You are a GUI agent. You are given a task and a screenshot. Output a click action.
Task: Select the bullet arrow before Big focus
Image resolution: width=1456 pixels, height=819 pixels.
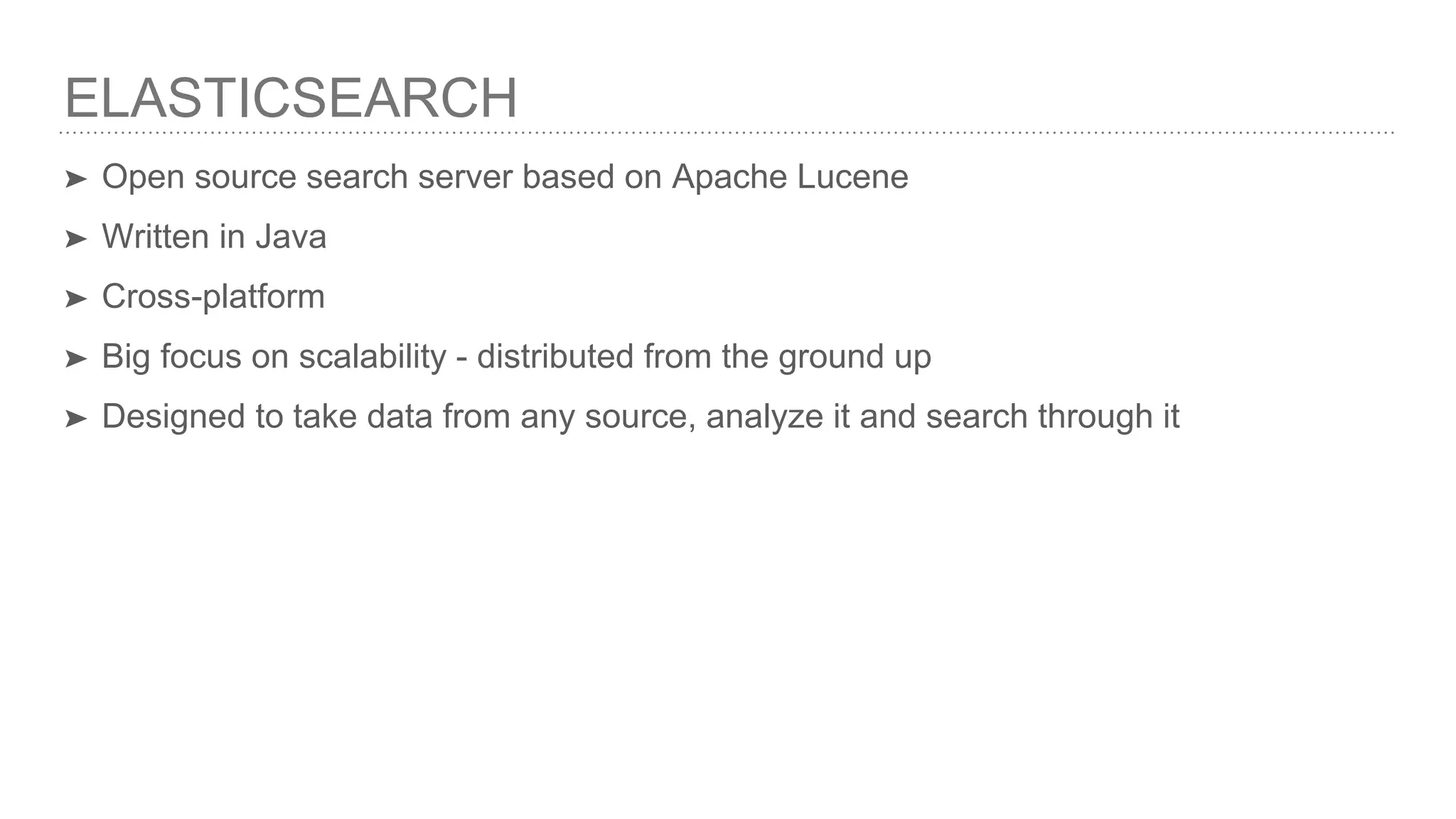[75, 359]
